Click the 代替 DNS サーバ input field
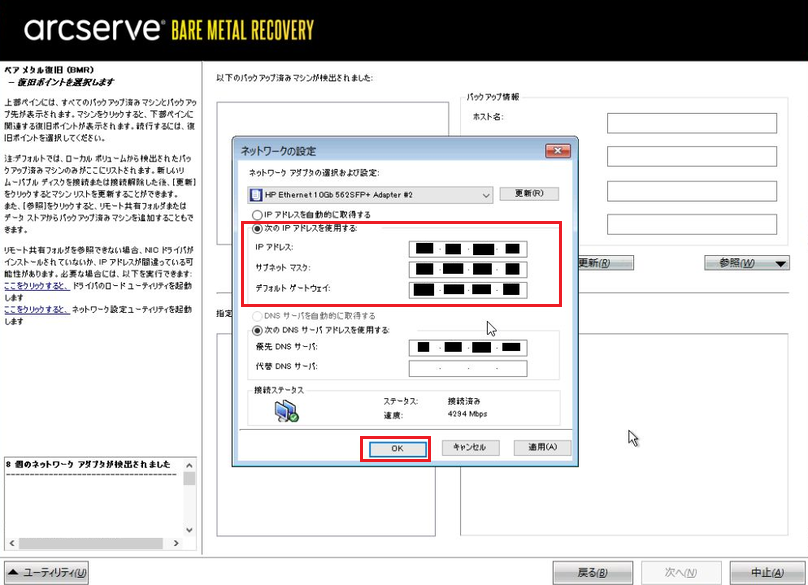The height and width of the screenshot is (585, 808). coord(468,368)
